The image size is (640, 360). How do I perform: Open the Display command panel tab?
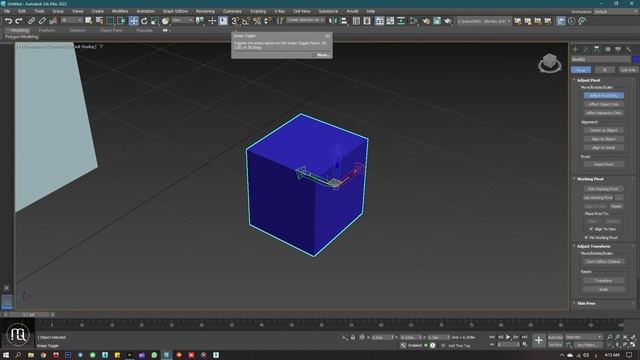pos(618,49)
